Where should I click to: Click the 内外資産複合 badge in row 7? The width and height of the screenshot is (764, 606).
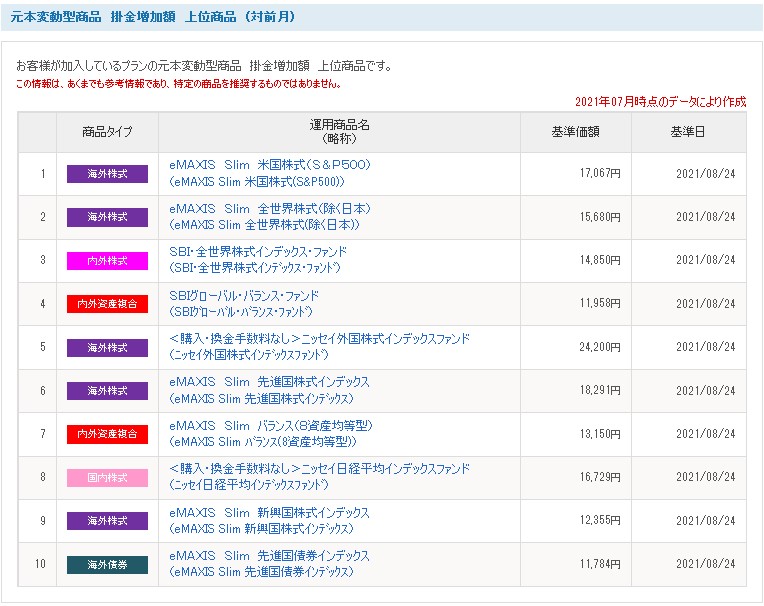pyautogui.click(x=107, y=434)
